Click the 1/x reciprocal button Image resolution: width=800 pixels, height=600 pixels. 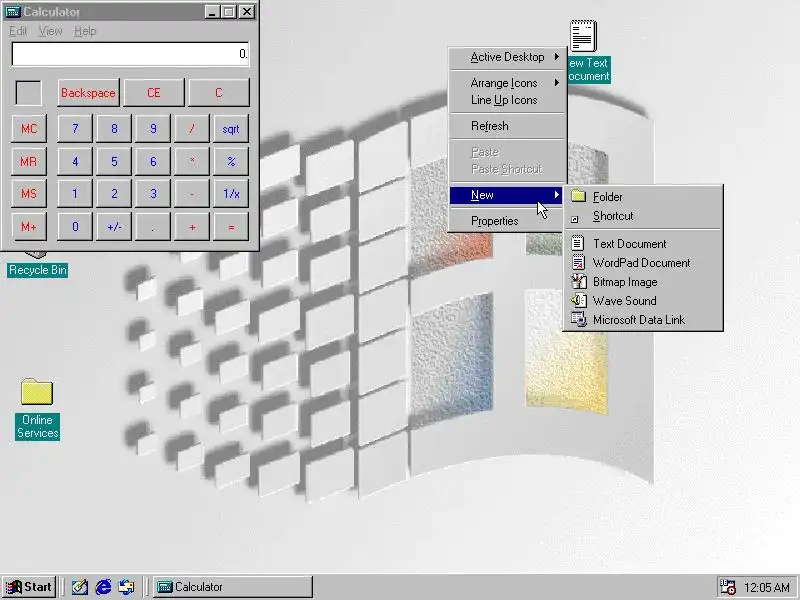(231, 194)
